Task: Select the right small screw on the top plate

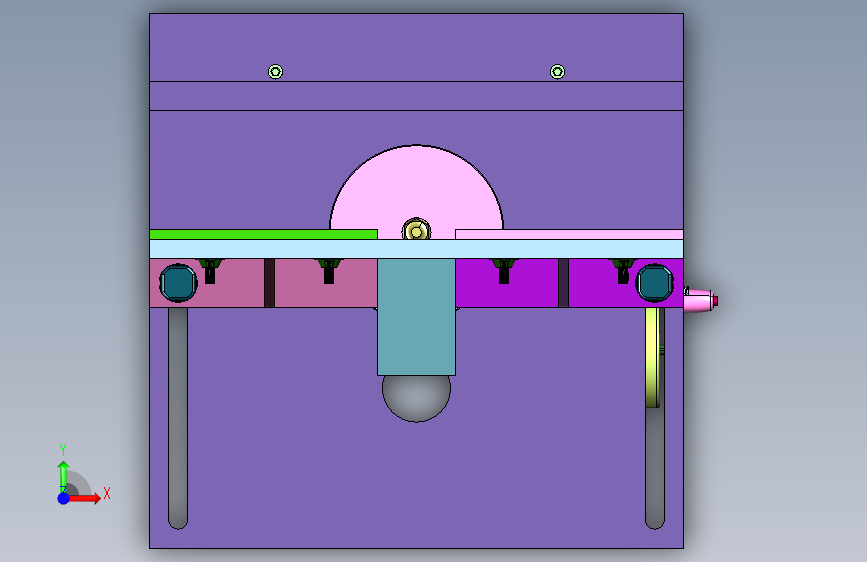Action: point(557,71)
